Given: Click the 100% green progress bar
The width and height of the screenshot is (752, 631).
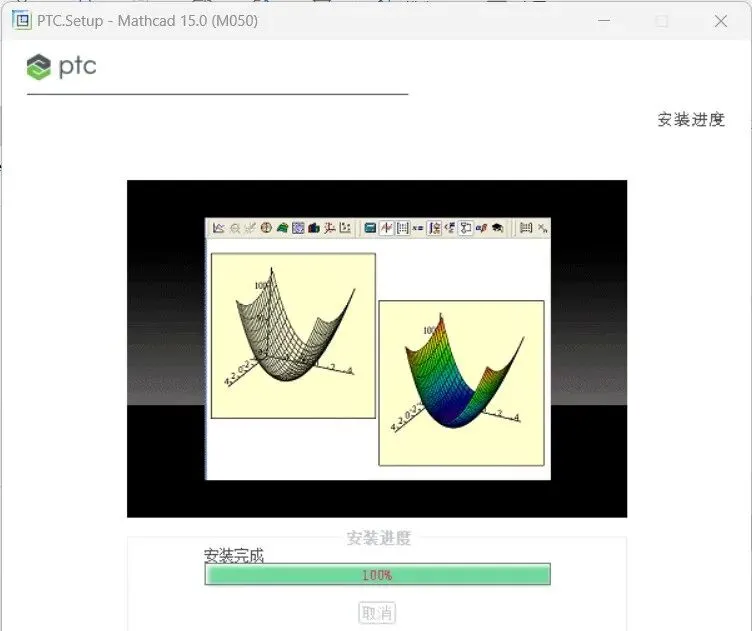Looking at the screenshot, I should (377, 574).
